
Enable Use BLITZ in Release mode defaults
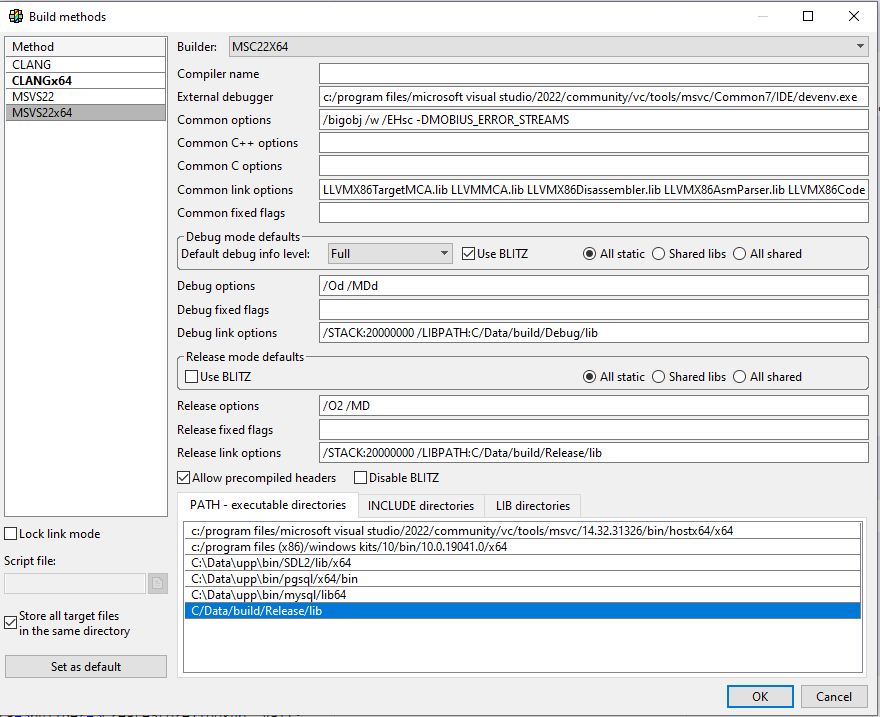click(193, 377)
